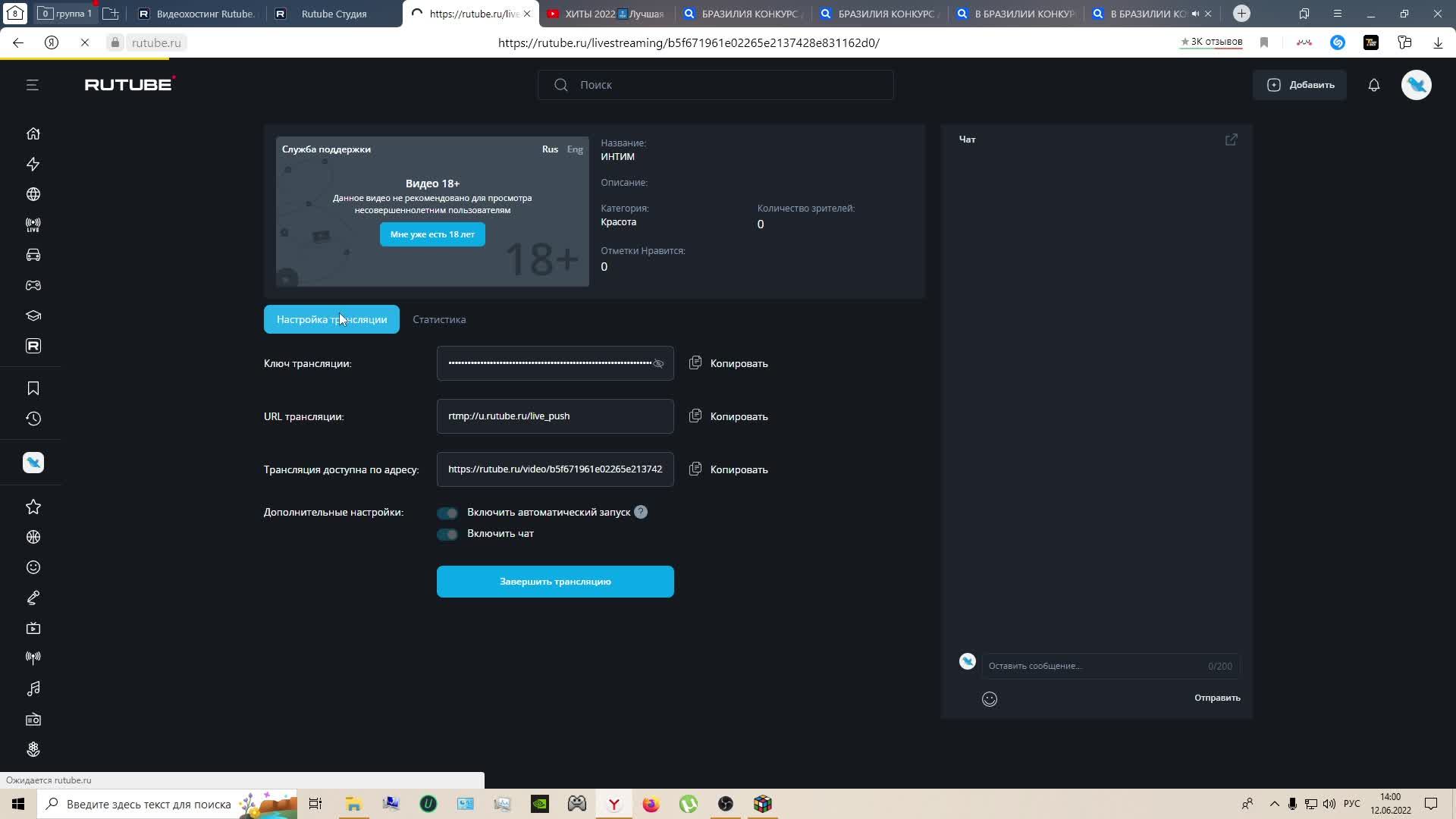
Task: Open the Rutube home sidebar icon
Action: 33,133
